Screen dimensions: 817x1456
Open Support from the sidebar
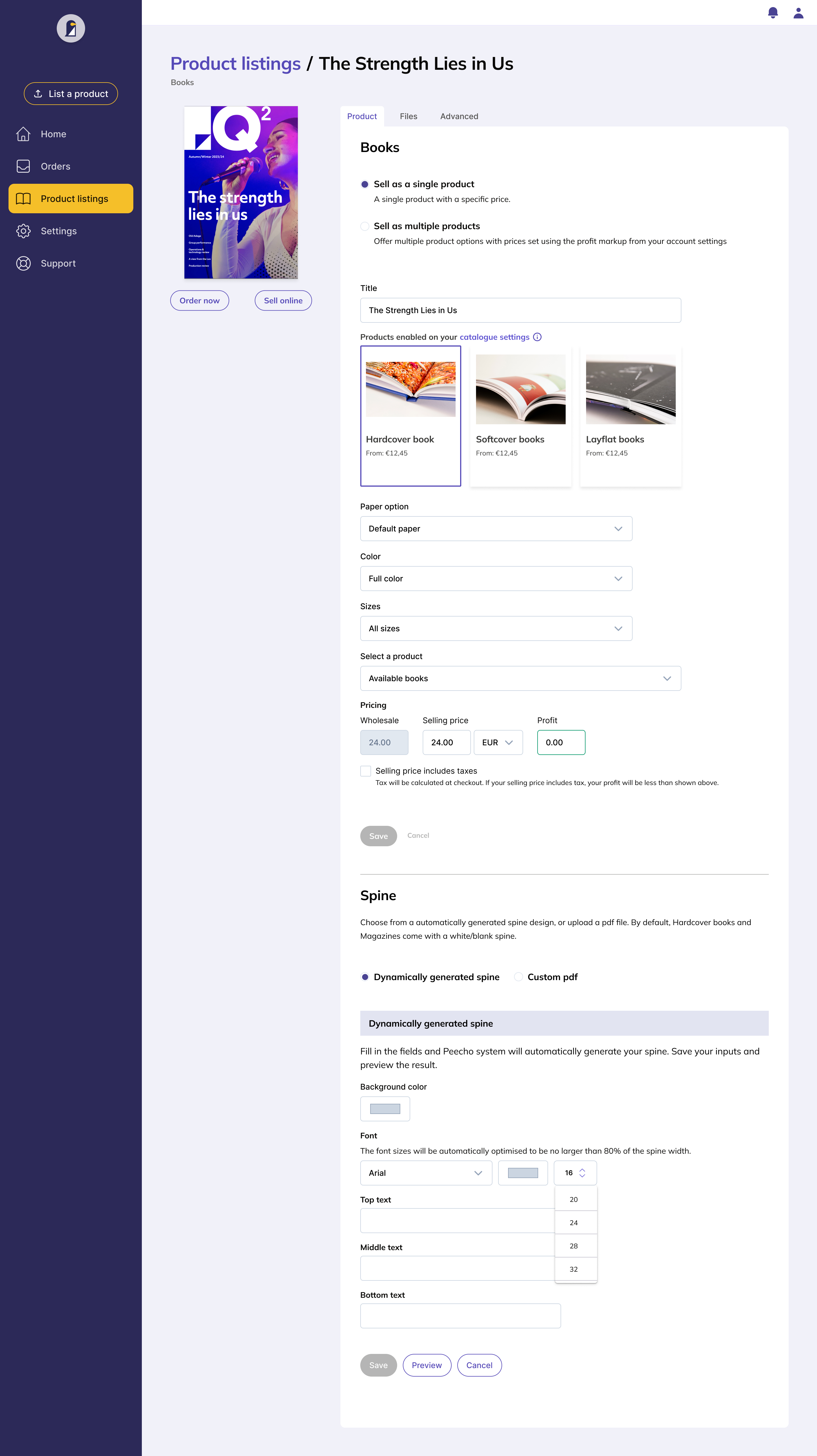click(58, 263)
